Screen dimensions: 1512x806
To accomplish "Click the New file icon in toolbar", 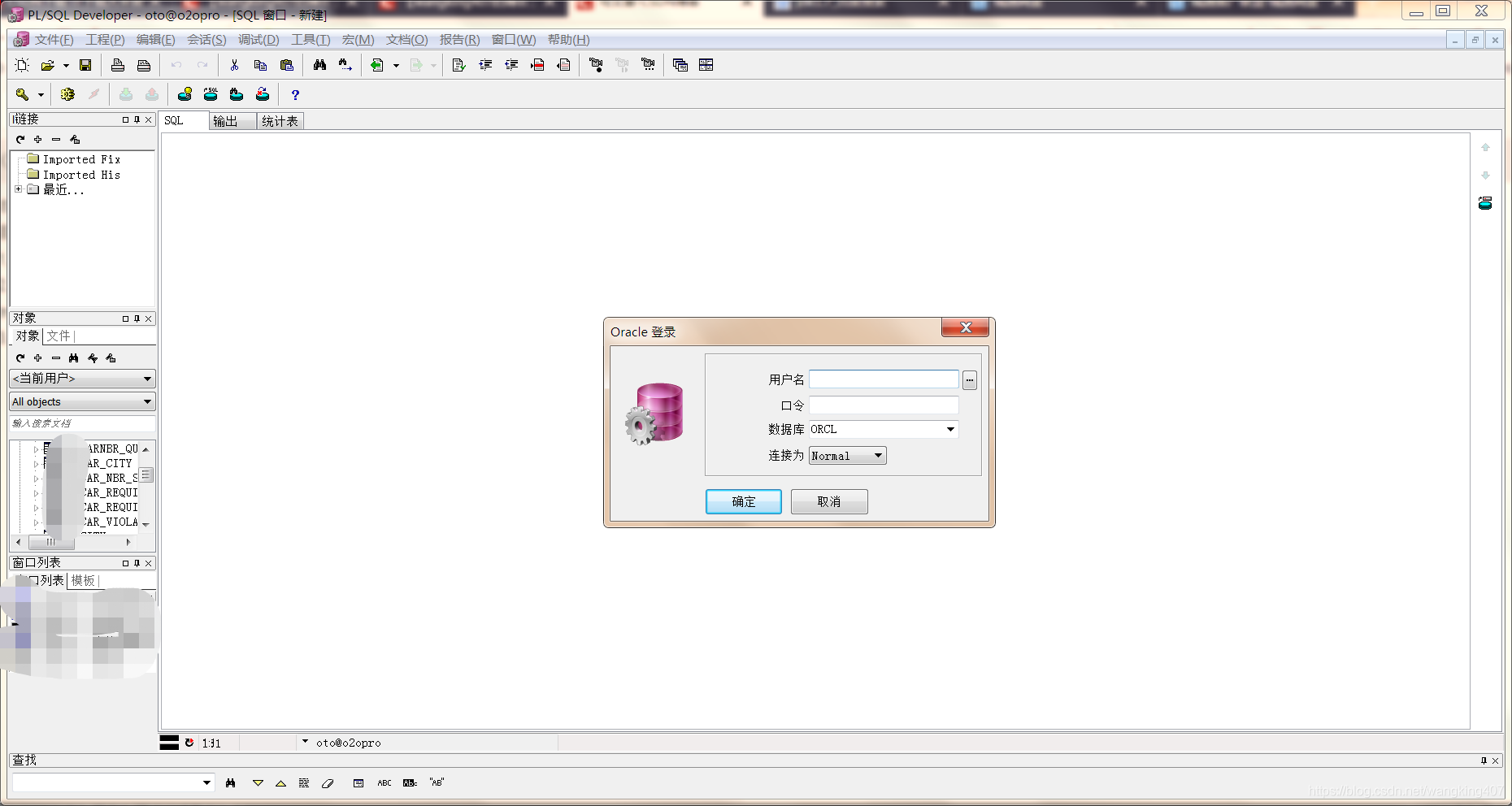I will [x=22, y=65].
